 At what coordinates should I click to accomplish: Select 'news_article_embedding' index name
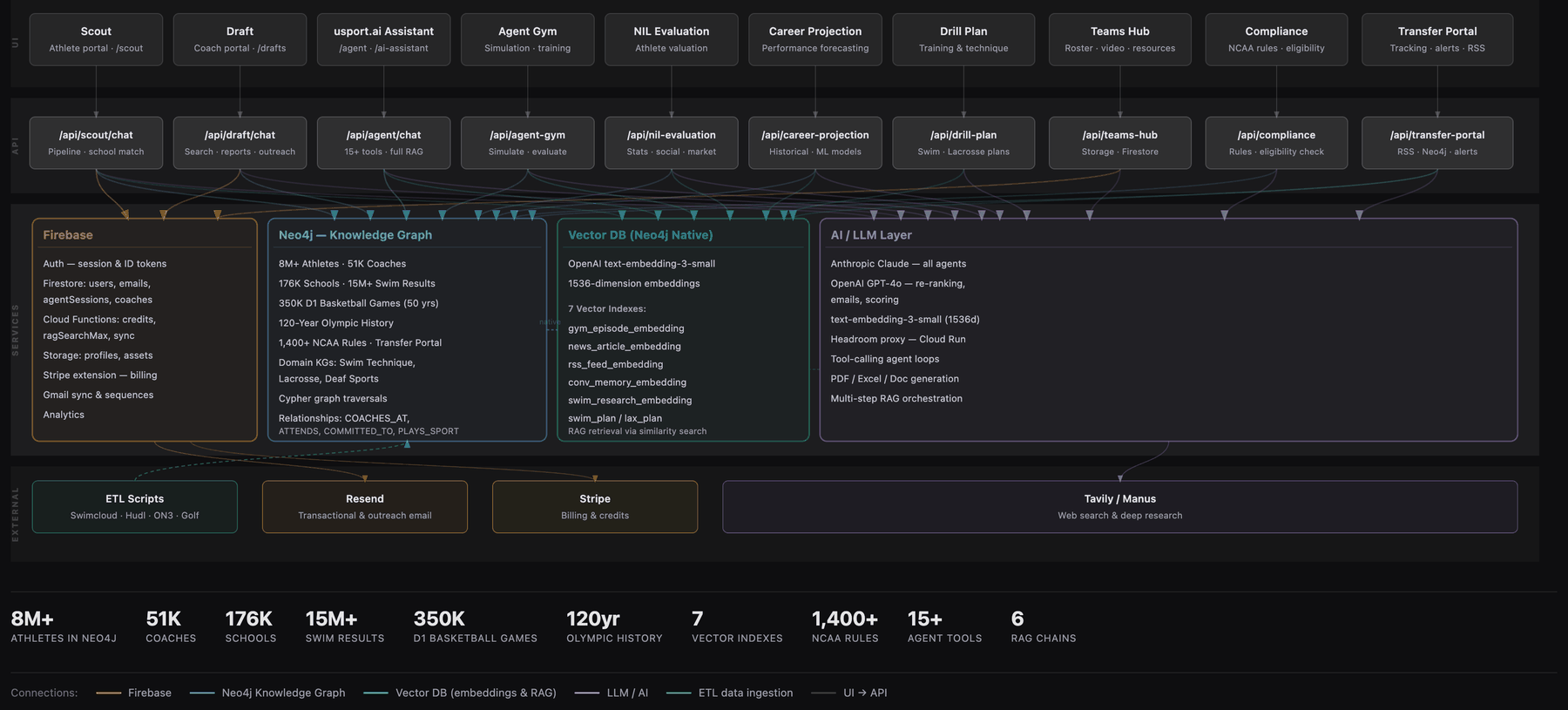625,347
